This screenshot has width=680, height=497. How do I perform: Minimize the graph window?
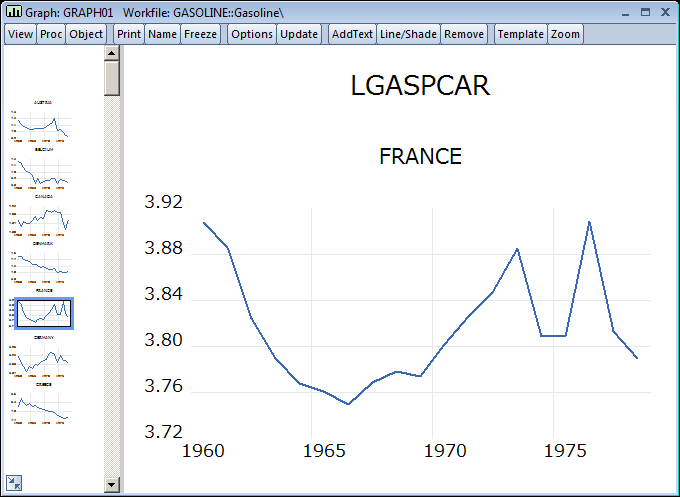(625, 13)
